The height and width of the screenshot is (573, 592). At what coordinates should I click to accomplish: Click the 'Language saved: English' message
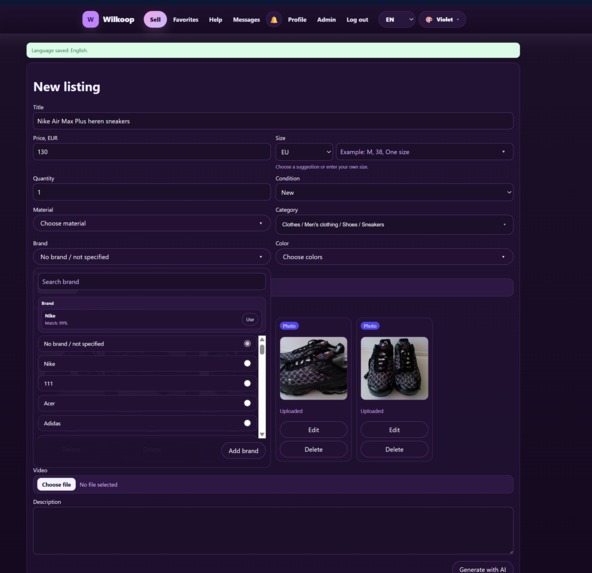pos(59,51)
